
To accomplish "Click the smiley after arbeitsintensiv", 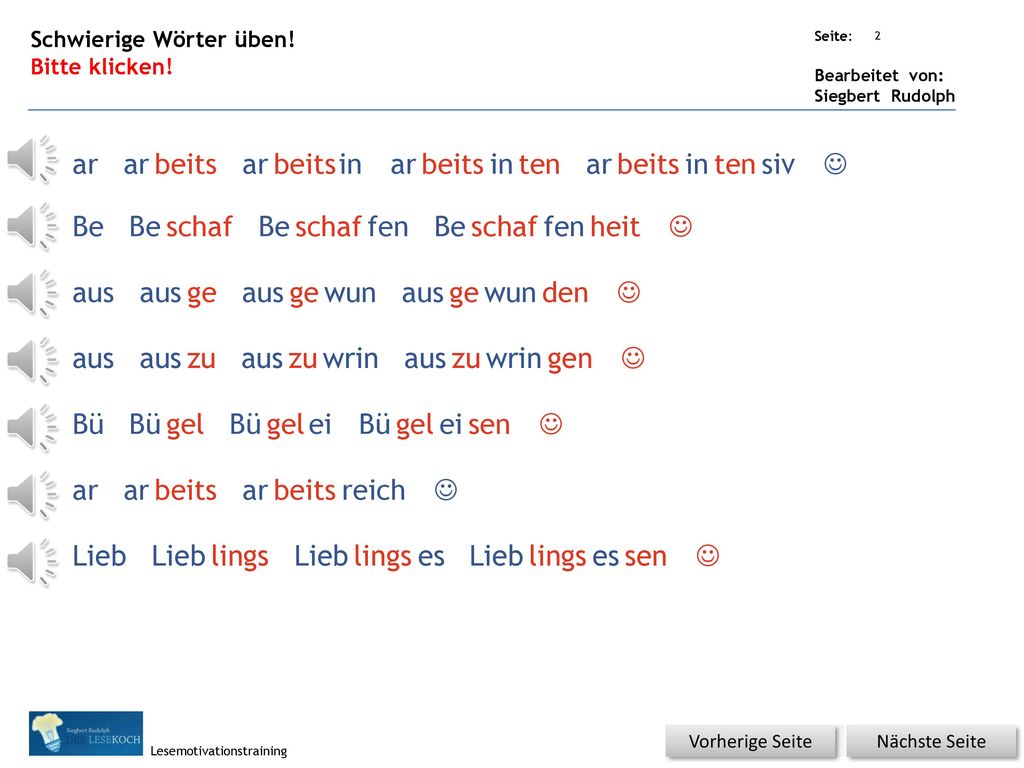I will pyautogui.click(x=835, y=163).
